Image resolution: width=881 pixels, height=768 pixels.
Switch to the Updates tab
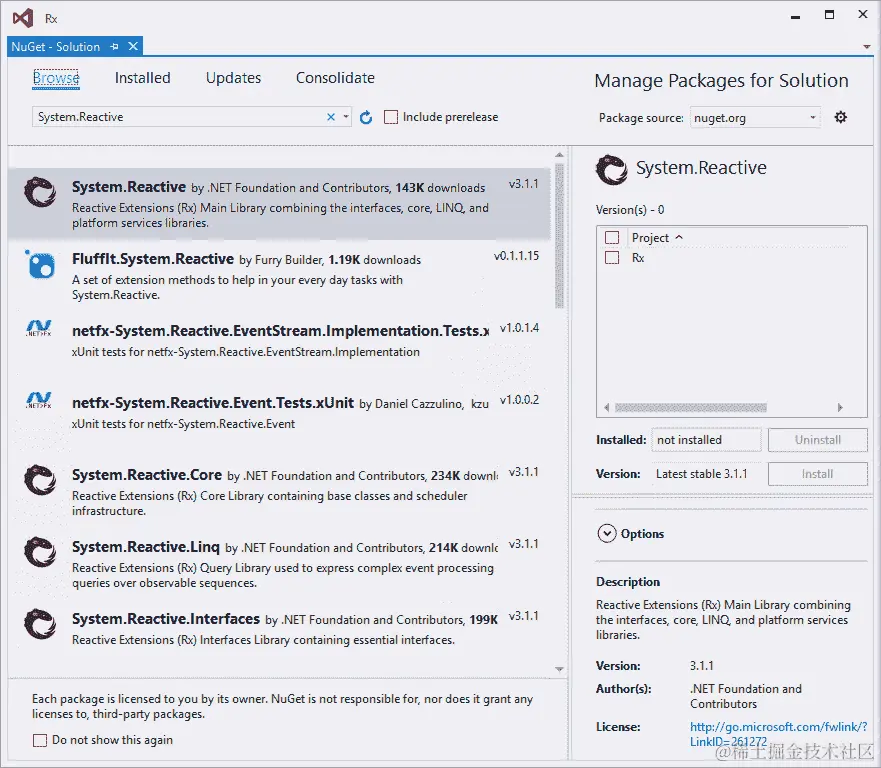point(233,78)
